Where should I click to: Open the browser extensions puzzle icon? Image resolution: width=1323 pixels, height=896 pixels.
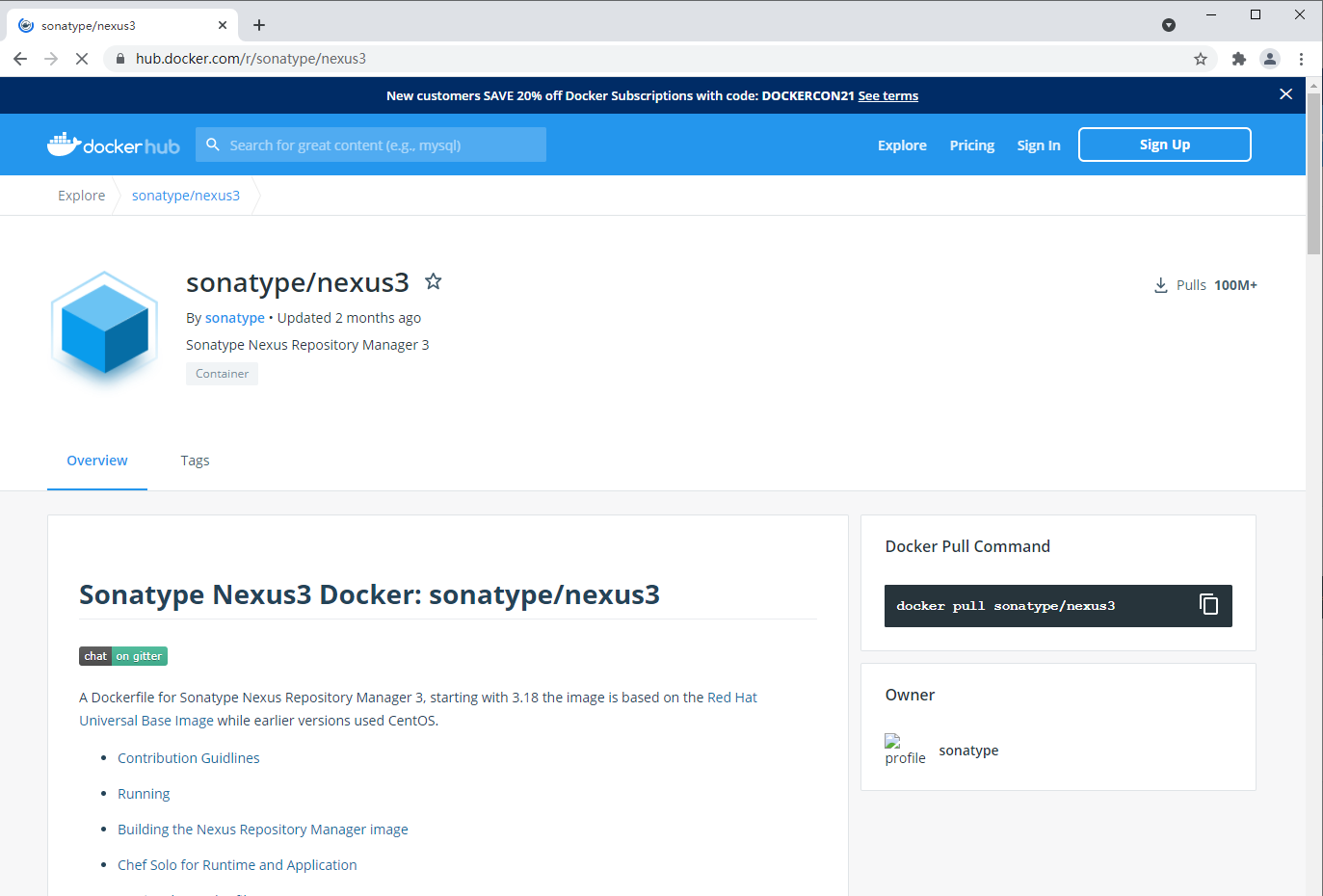1239,59
